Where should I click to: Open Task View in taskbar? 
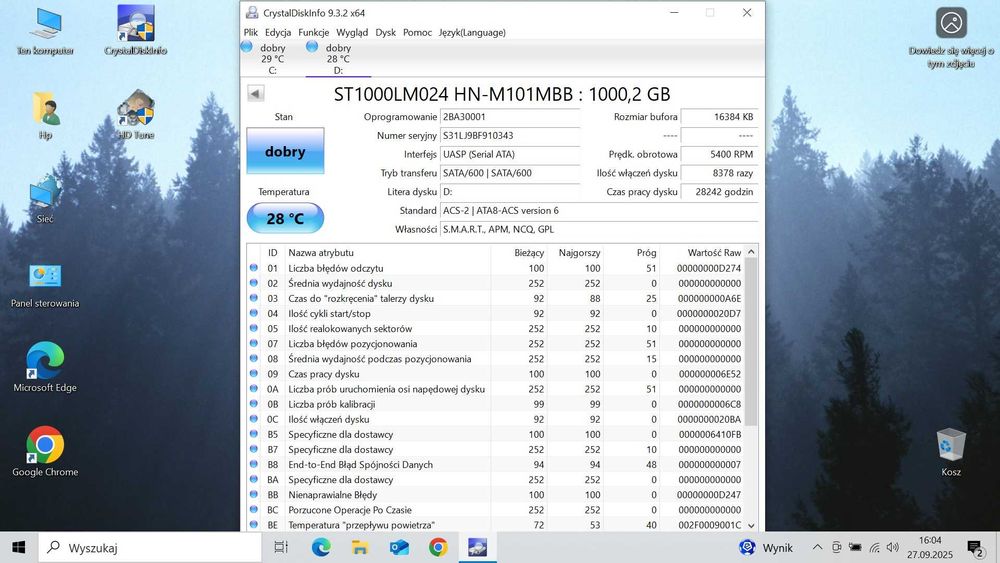[281, 547]
